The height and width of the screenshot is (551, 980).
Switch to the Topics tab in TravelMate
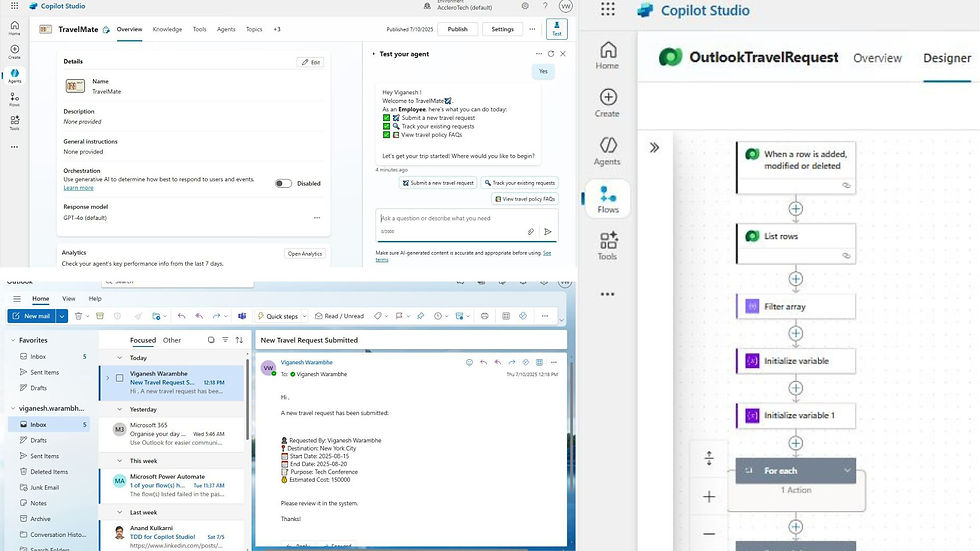click(254, 29)
